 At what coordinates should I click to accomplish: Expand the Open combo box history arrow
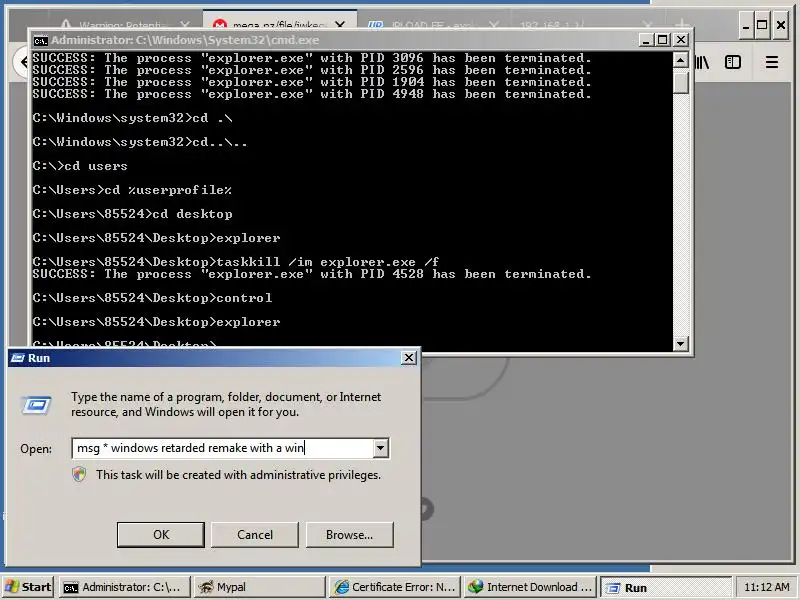tap(380, 448)
